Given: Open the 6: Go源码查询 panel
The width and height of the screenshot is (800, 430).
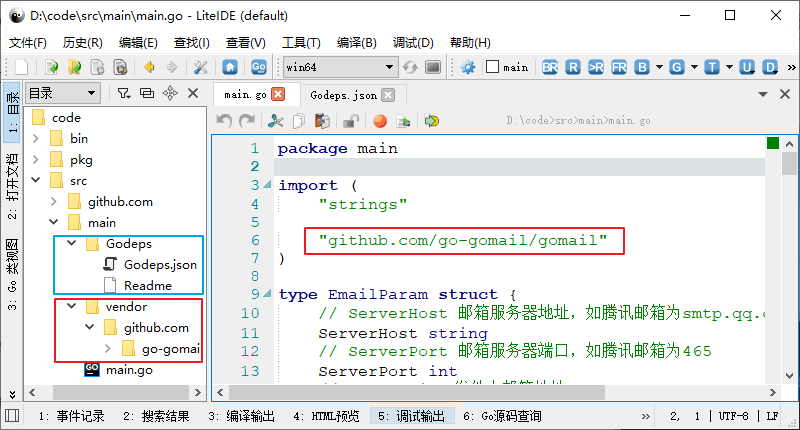Looking at the screenshot, I should click(503, 416).
